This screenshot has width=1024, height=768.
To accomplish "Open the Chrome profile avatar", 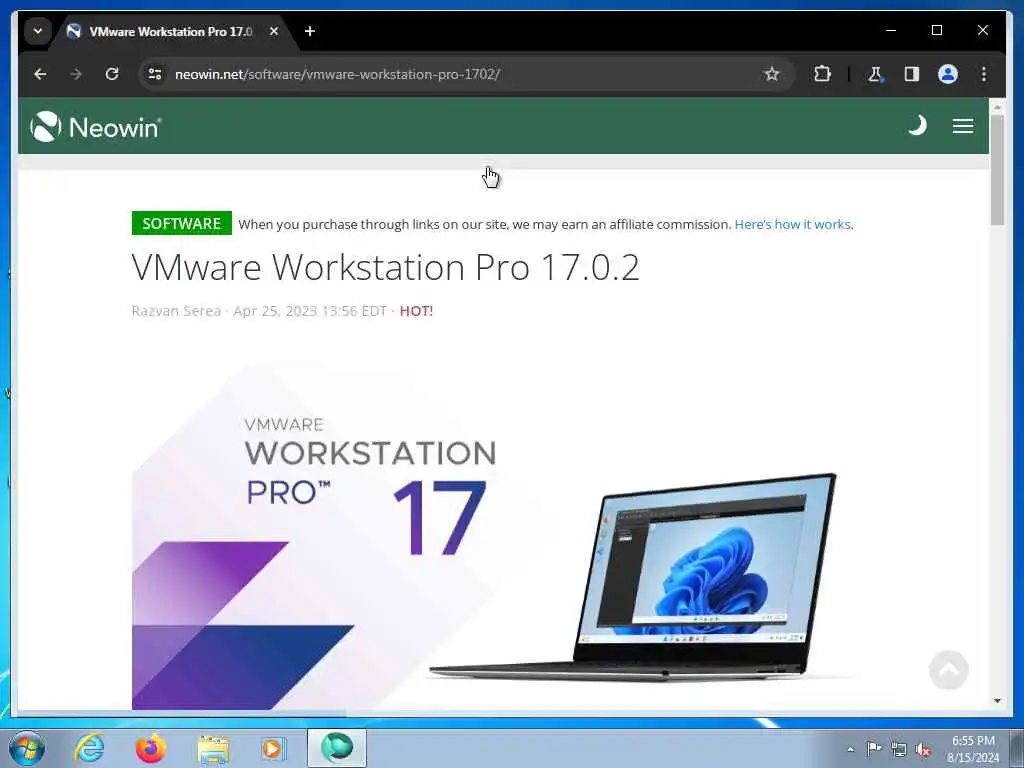I will [x=948, y=74].
